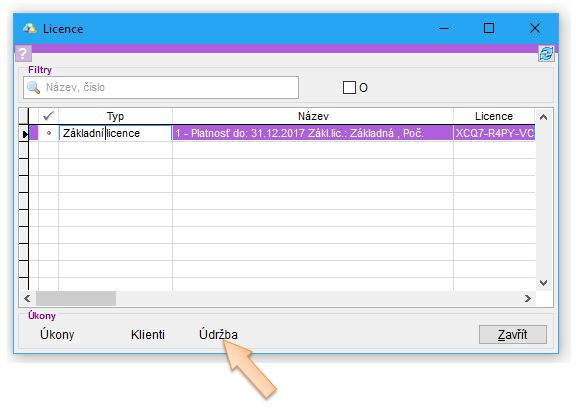Toggle the O checkbox in Filtry

tap(349, 87)
